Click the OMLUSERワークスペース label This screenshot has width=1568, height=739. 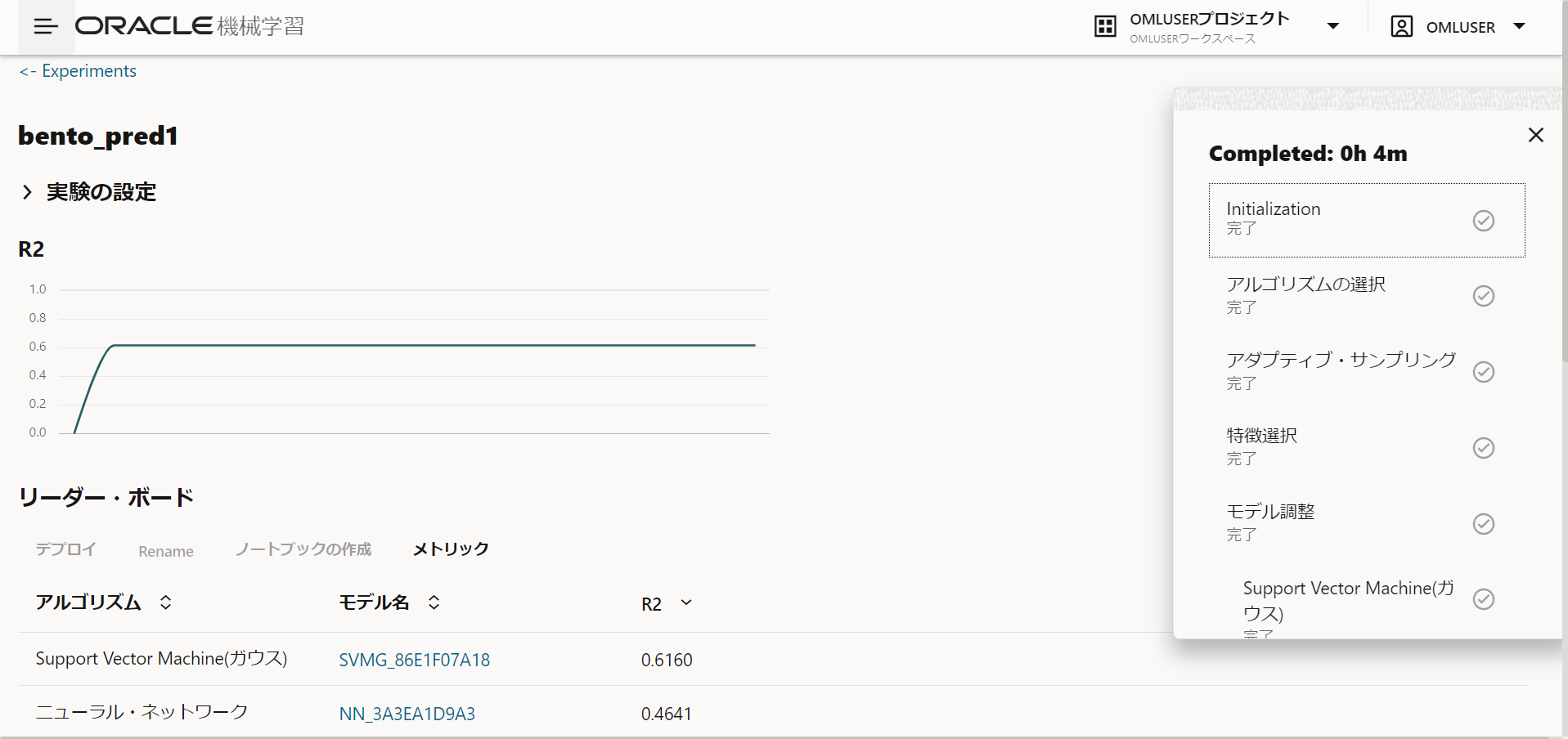tap(1193, 38)
